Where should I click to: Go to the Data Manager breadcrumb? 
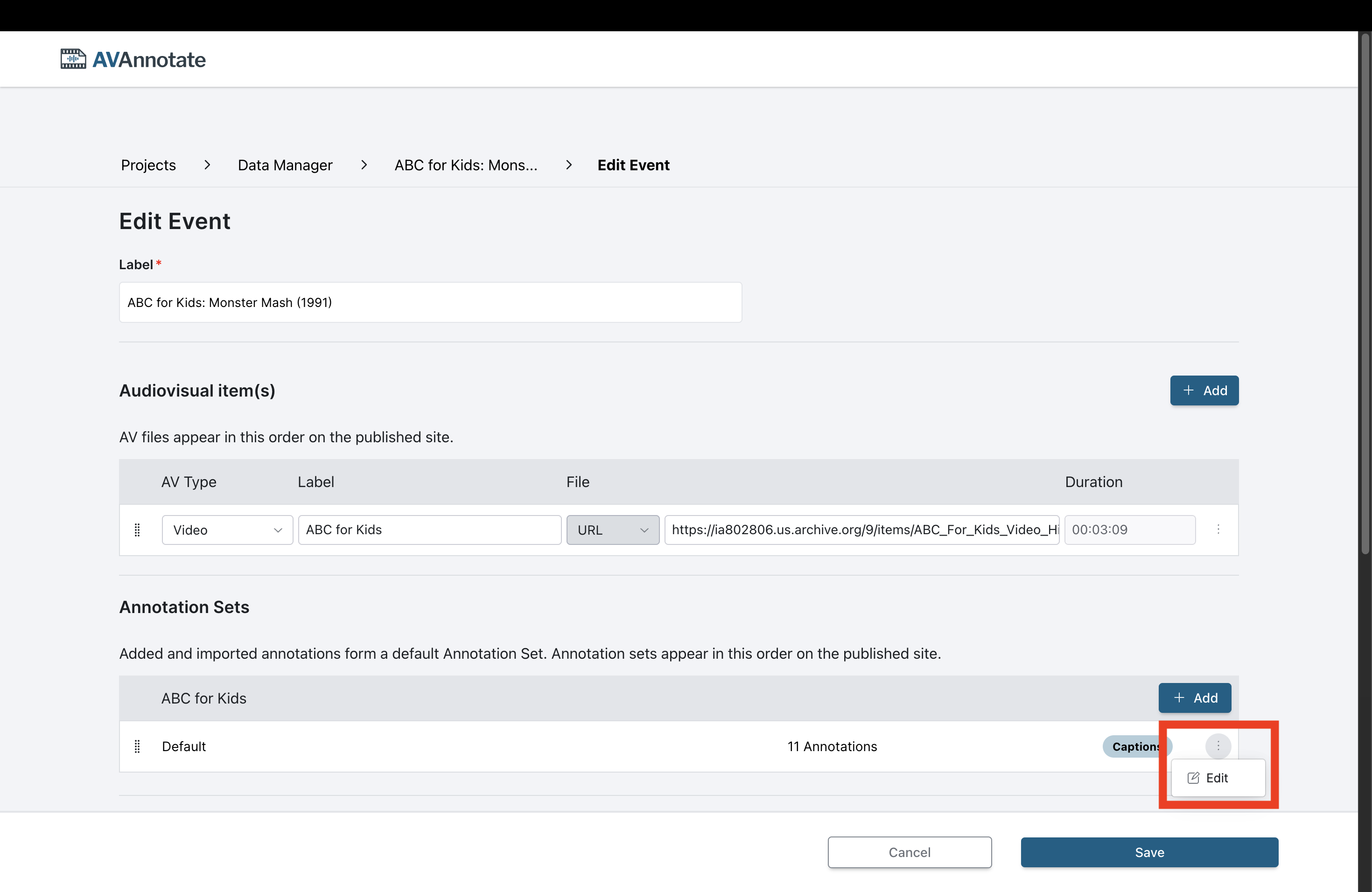(285, 165)
